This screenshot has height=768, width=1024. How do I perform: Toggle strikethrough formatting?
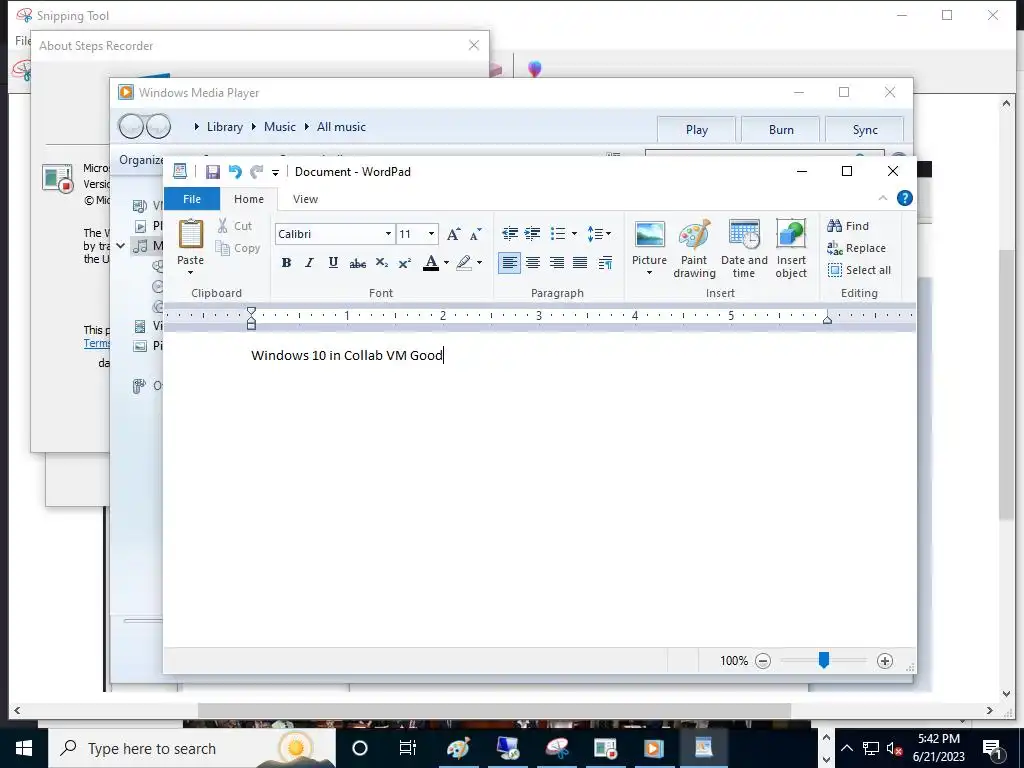coord(357,263)
